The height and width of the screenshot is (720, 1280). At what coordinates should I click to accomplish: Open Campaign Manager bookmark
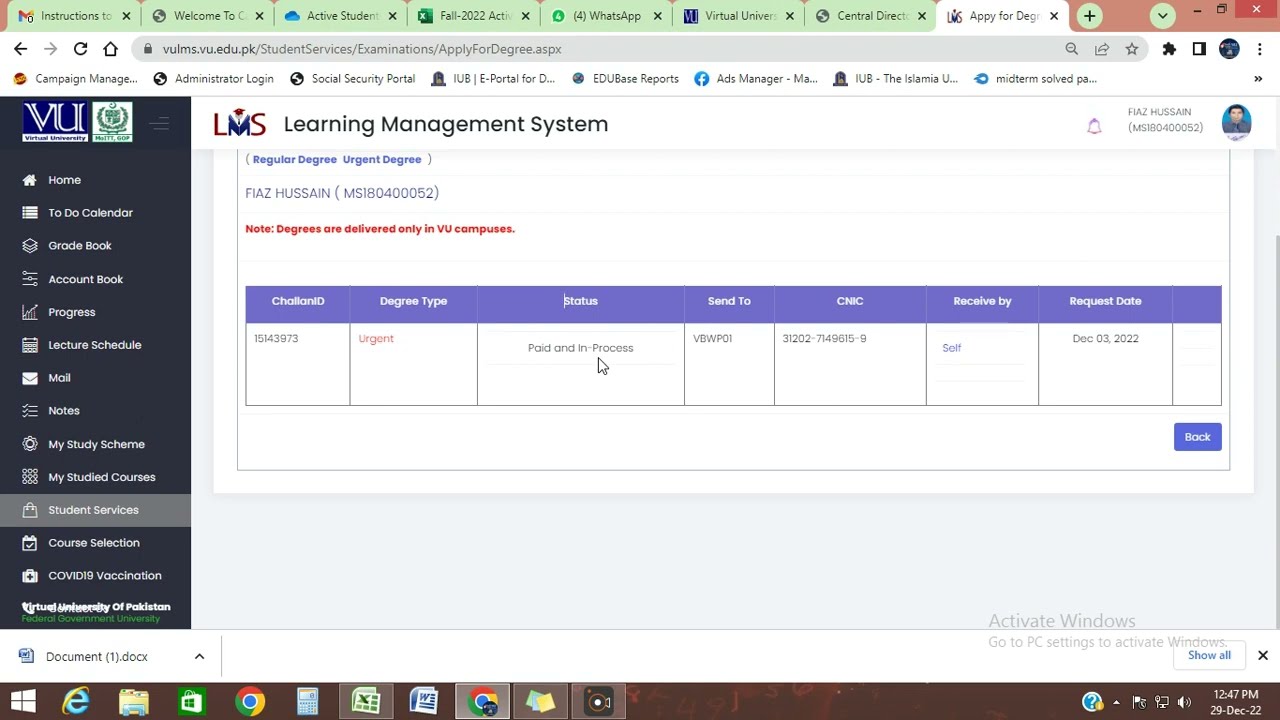[76, 79]
